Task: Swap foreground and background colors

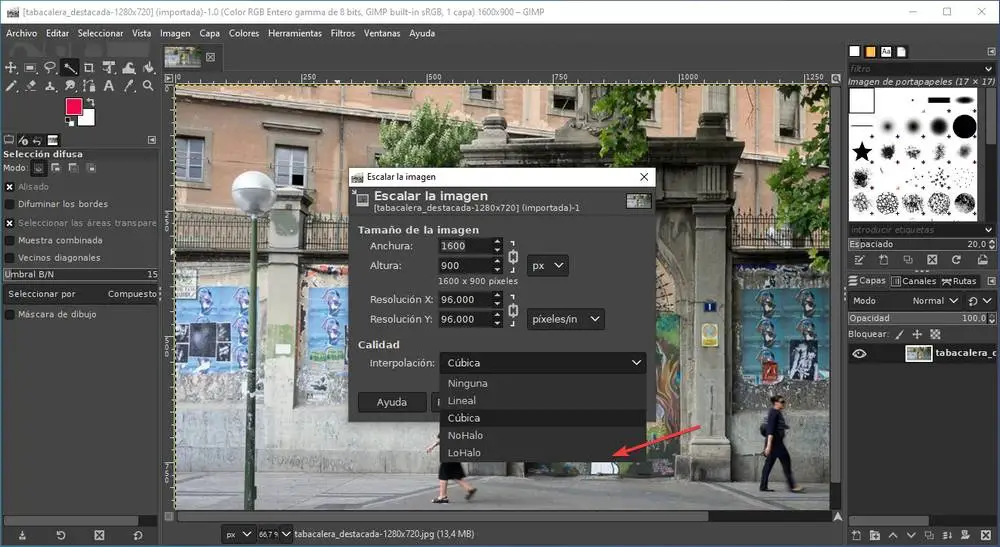Action: [91, 102]
